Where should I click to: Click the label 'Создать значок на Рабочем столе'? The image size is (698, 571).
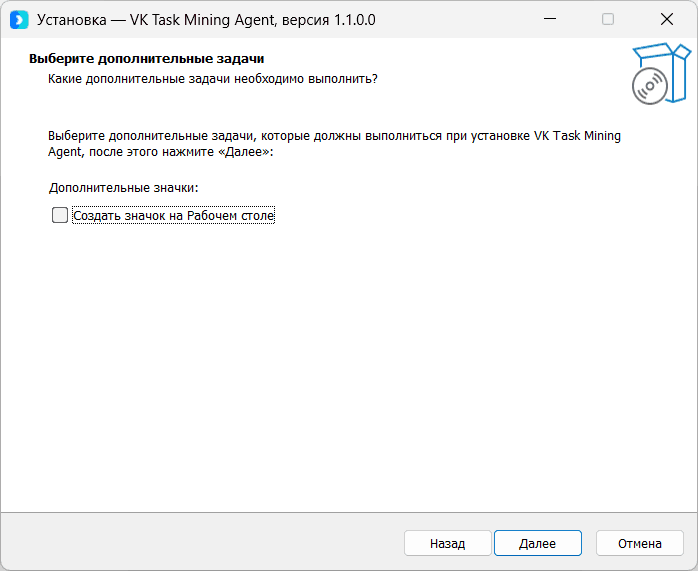click(x=174, y=216)
